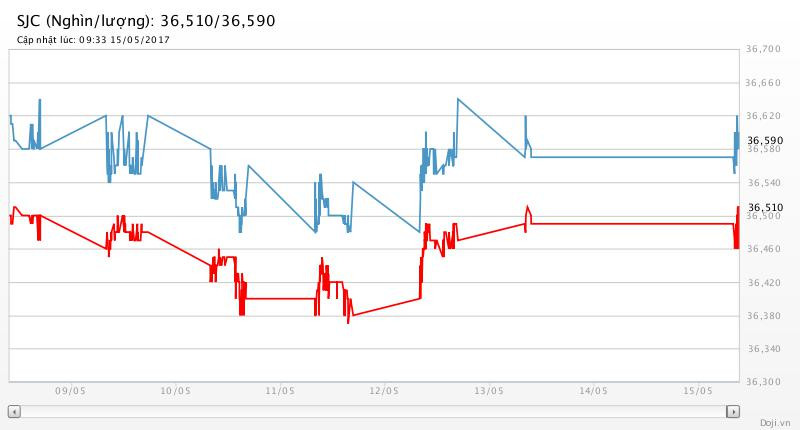Click the 10/05 date axis label
Viewport: 800px width, 430px height.
pyautogui.click(x=174, y=391)
